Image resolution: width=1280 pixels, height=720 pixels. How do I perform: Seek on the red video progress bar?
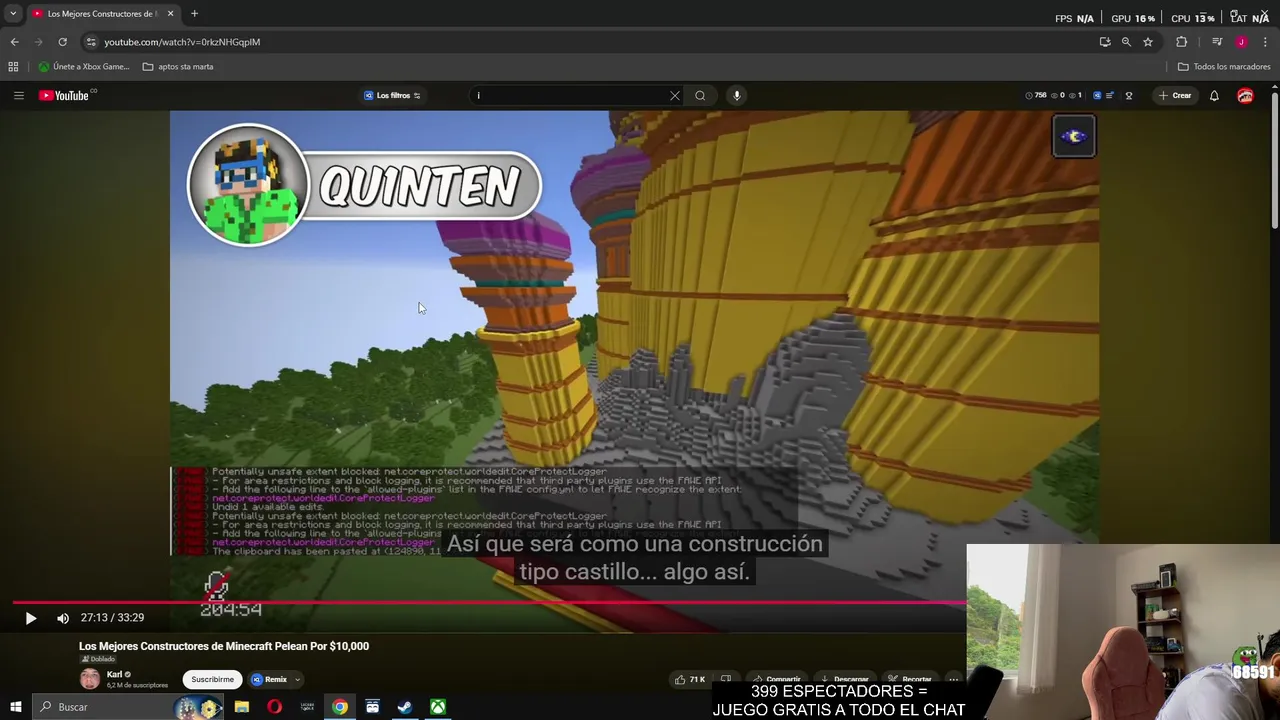coord(490,602)
